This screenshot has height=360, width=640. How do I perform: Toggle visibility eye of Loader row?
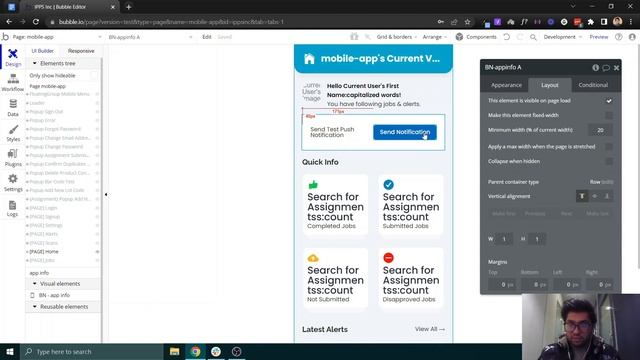(x=97, y=103)
